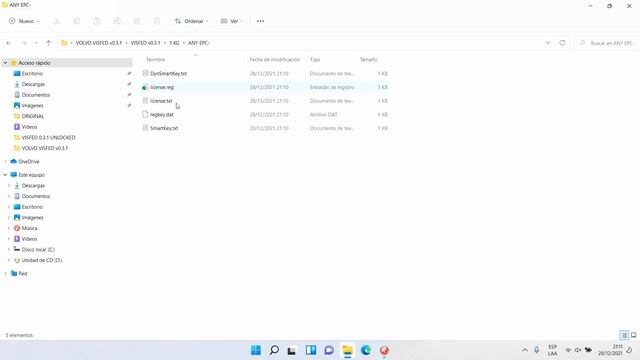Screen dimensions: 640x360
Task: Select the SmartKey.txt file
Action: [x=164, y=128]
